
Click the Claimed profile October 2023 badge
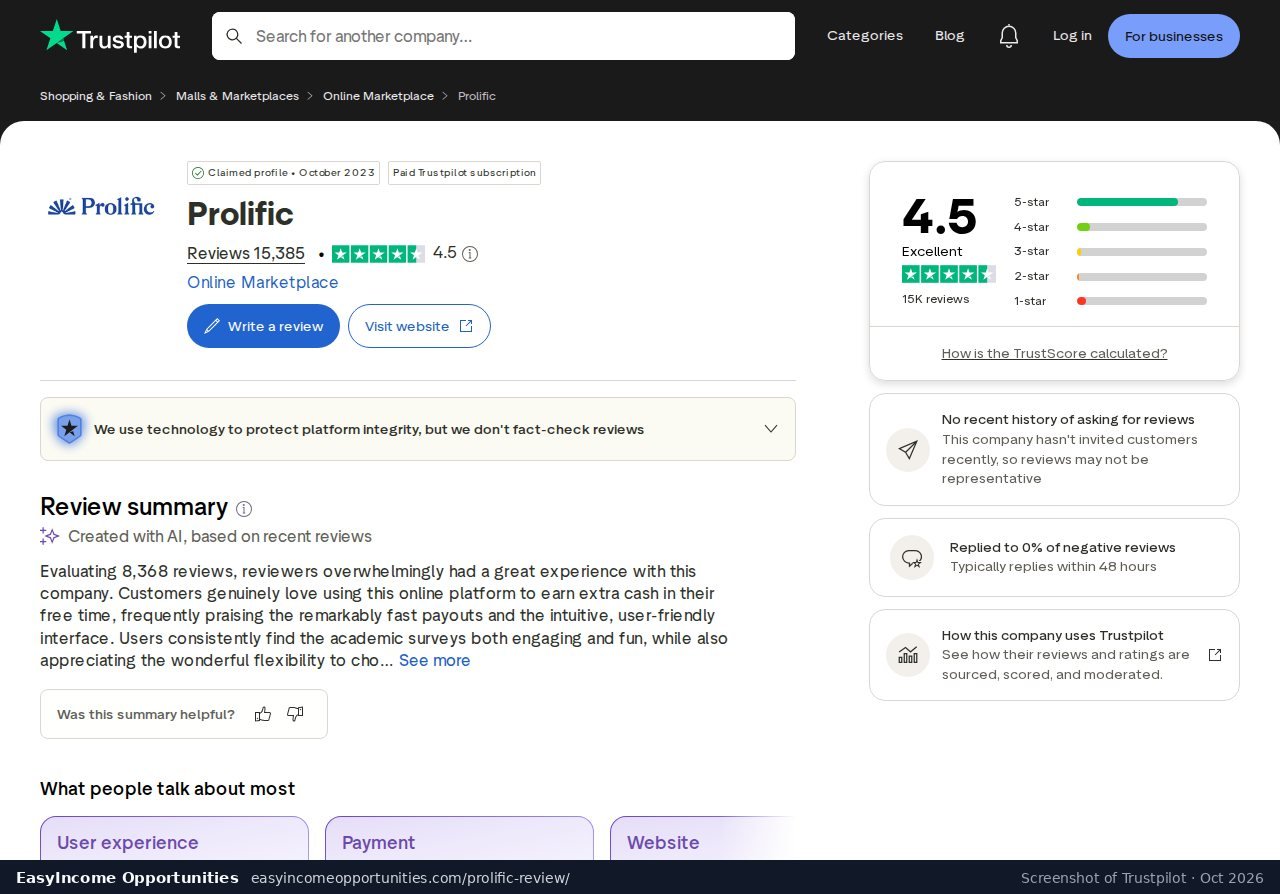(284, 173)
